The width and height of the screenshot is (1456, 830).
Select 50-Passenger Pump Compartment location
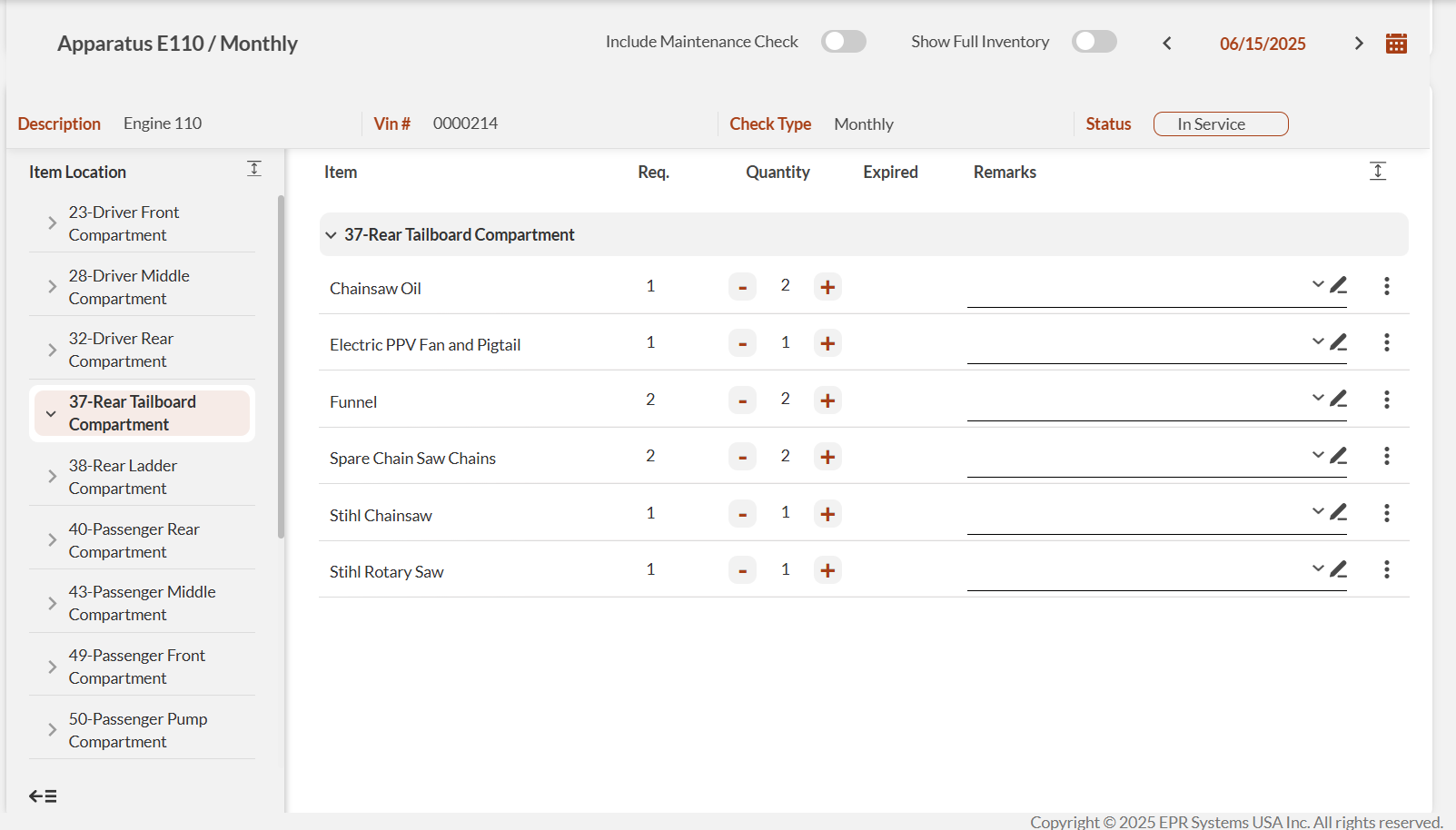tap(137, 730)
